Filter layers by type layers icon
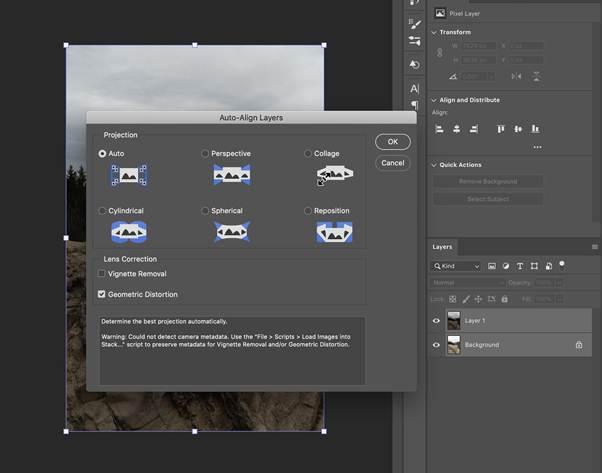This screenshot has width=602, height=473. [x=519, y=266]
